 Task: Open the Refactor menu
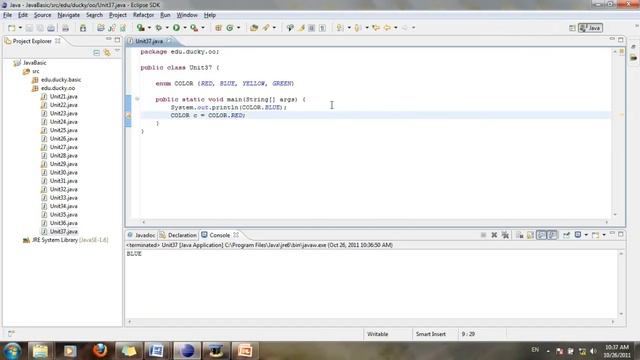tap(143, 15)
